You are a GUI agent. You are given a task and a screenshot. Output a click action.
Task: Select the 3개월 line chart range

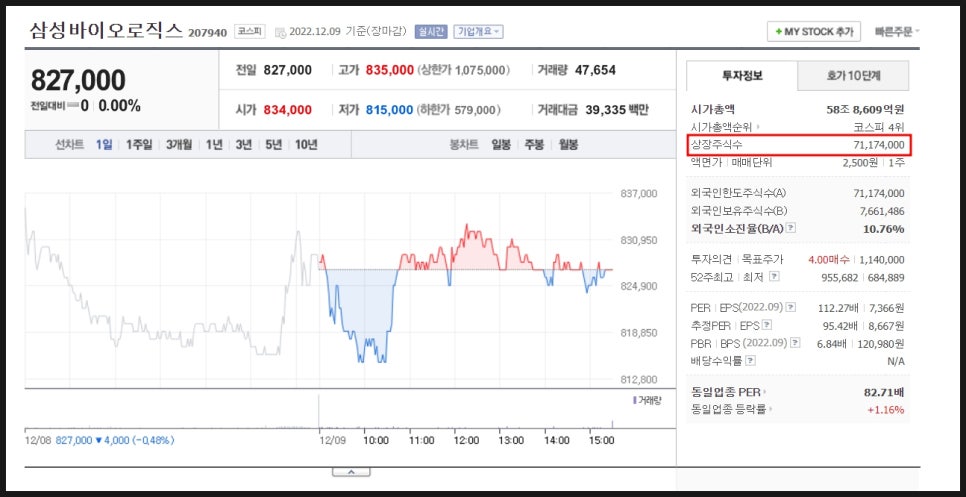pos(179,145)
